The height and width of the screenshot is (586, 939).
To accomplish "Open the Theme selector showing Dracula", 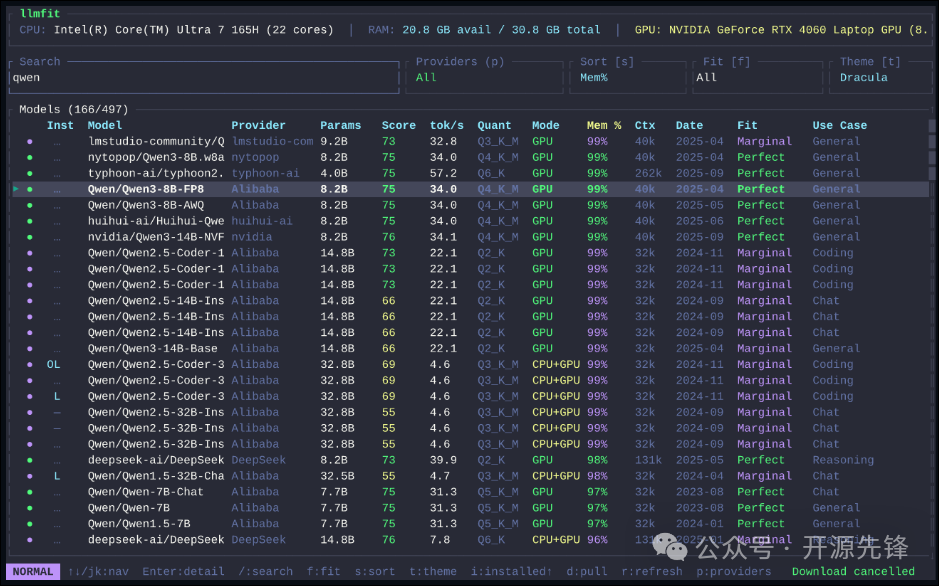I will tap(866, 77).
